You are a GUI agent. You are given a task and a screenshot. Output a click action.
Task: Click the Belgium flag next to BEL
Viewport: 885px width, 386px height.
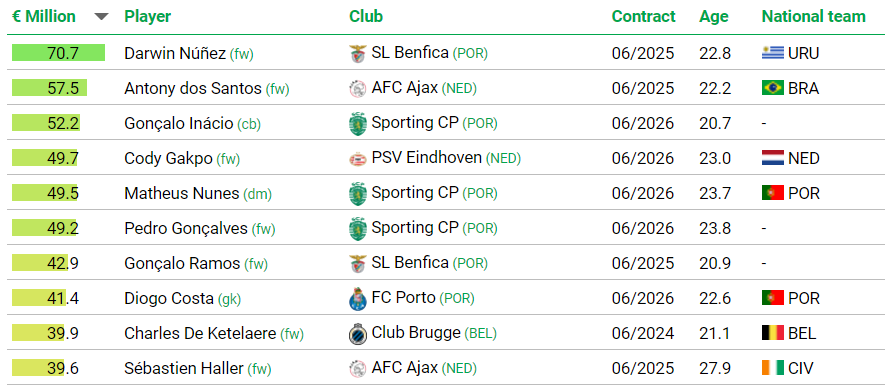773,334
